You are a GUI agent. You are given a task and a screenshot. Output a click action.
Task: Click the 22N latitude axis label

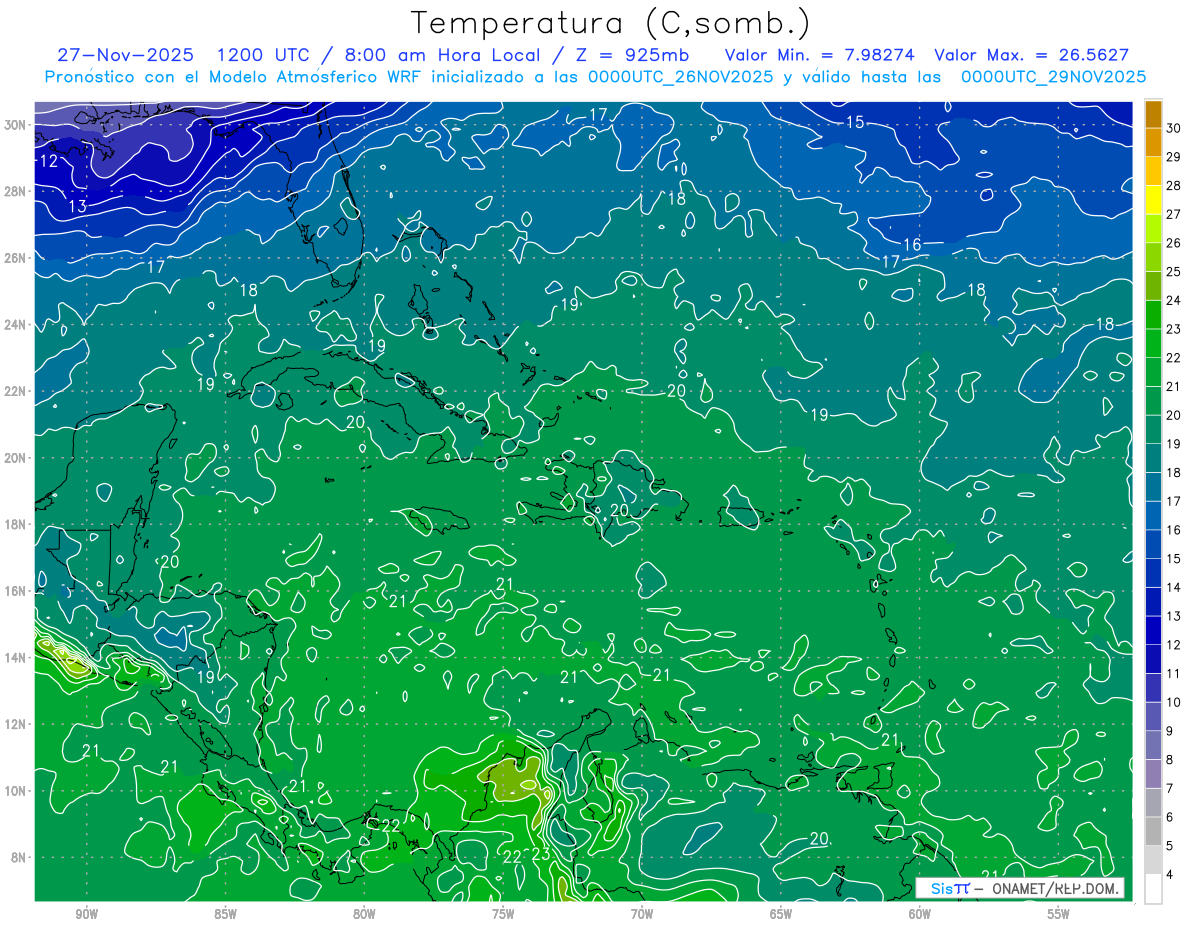click(x=15, y=391)
